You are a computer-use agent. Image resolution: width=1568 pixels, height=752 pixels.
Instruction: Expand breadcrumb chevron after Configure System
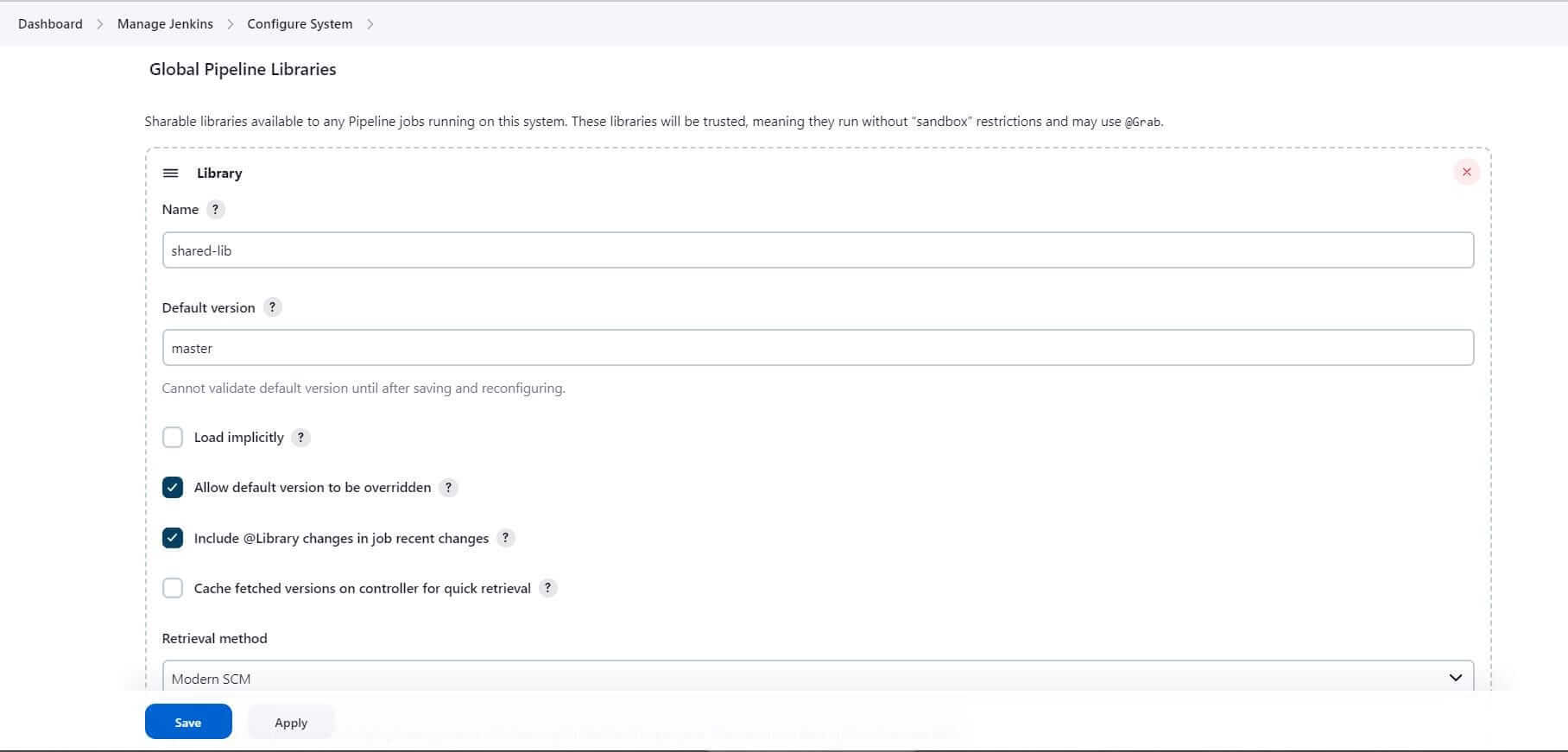[x=370, y=24]
